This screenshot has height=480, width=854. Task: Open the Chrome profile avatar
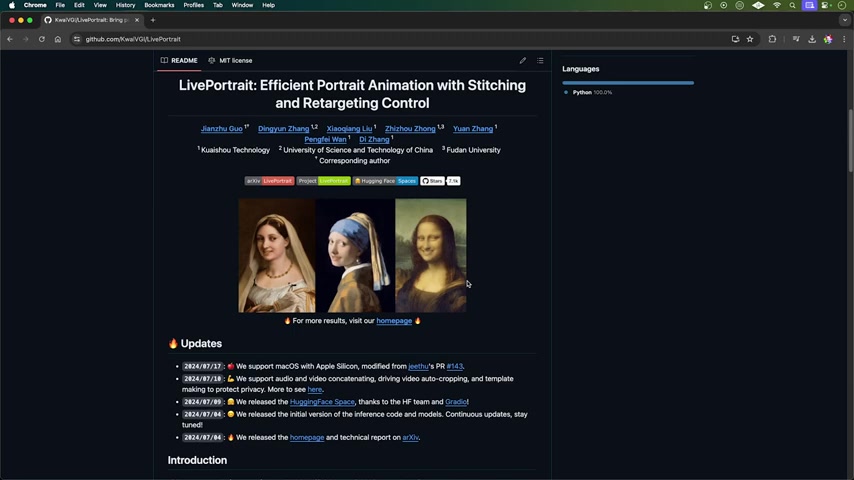click(x=828, y=39)
